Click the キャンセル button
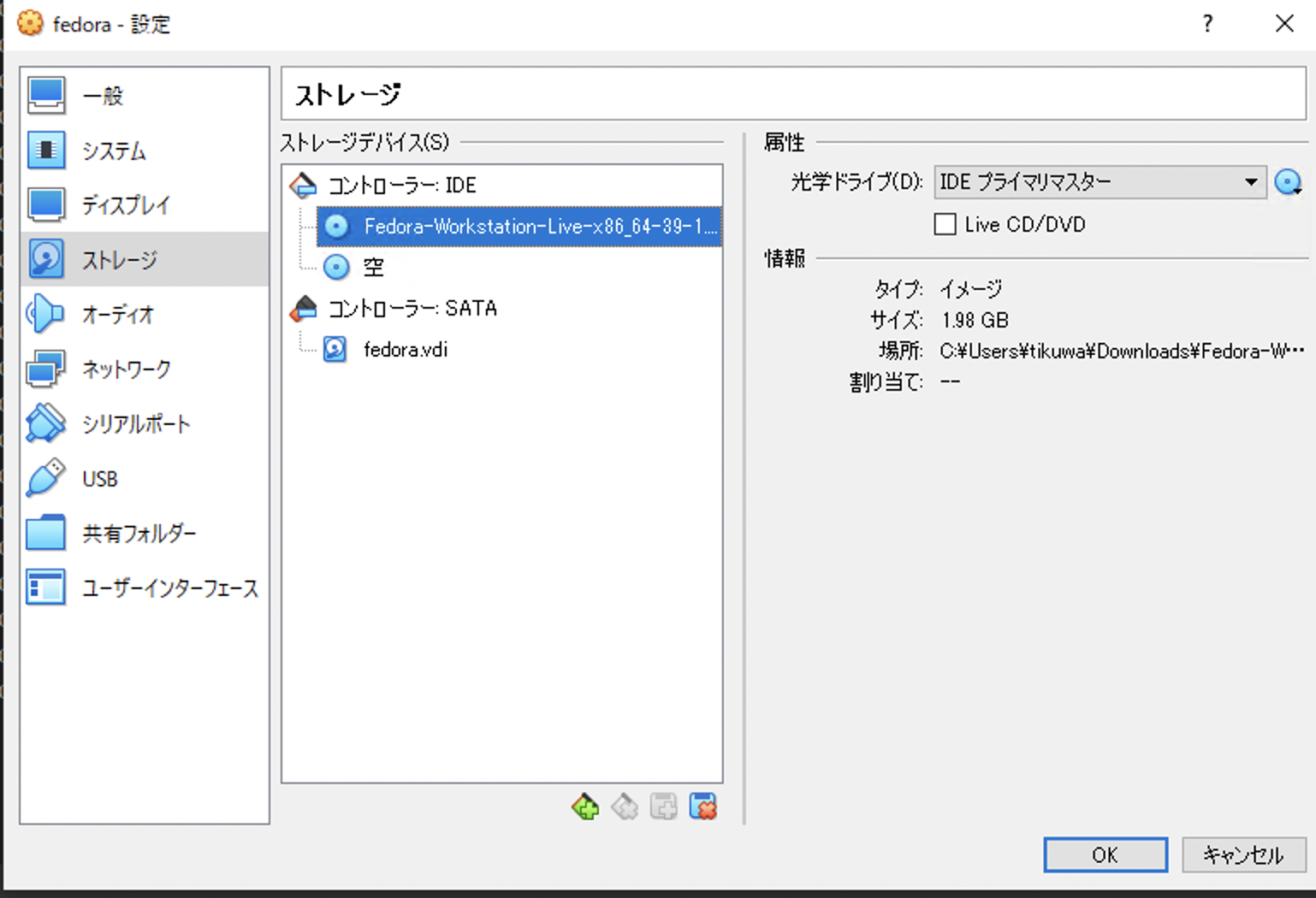 pyautogui.click(x=1244, y=854)
